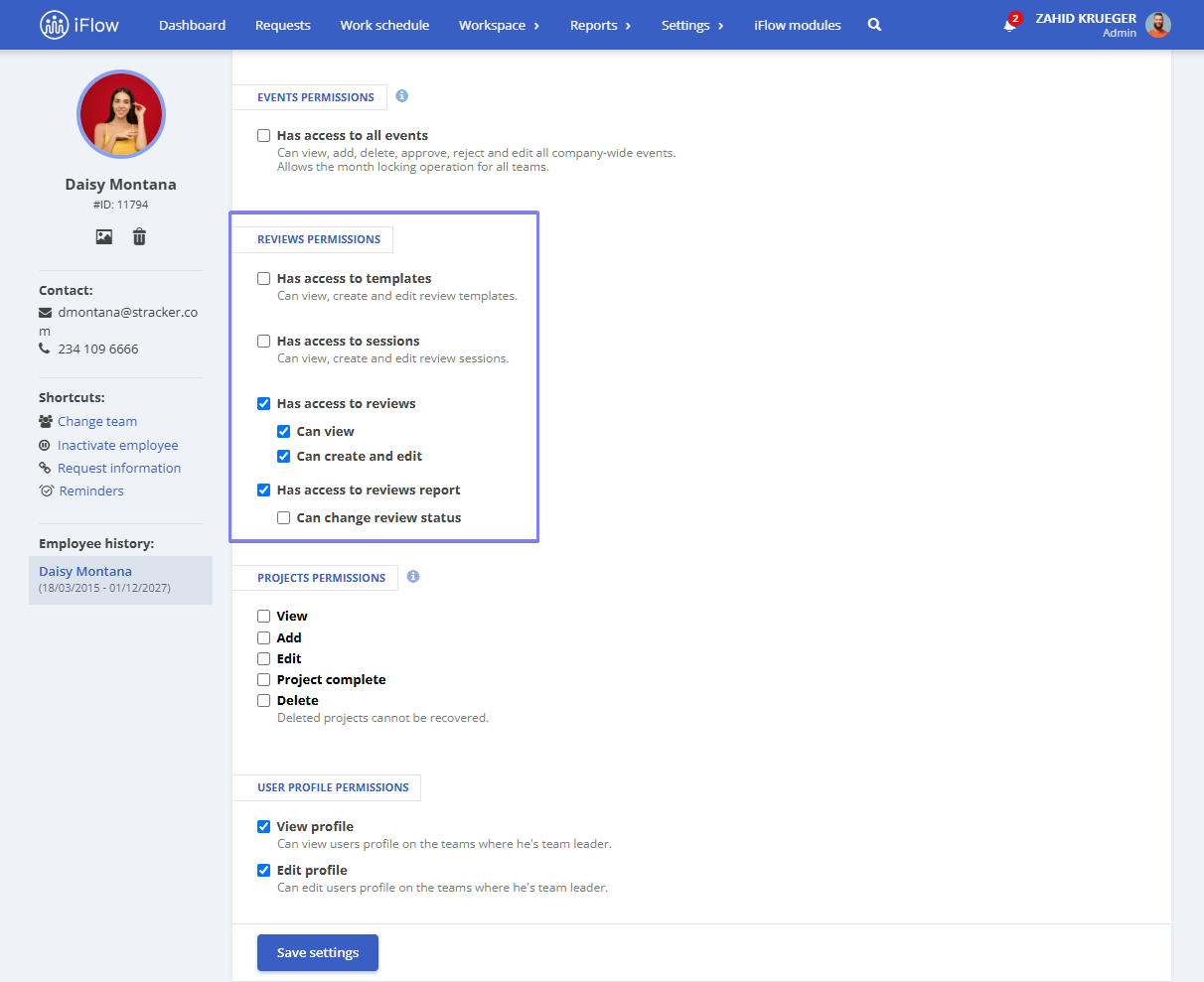The height and width of the screenshot is (982, 1204).
Task: Enable Can change review status
Action: (283, 517)
